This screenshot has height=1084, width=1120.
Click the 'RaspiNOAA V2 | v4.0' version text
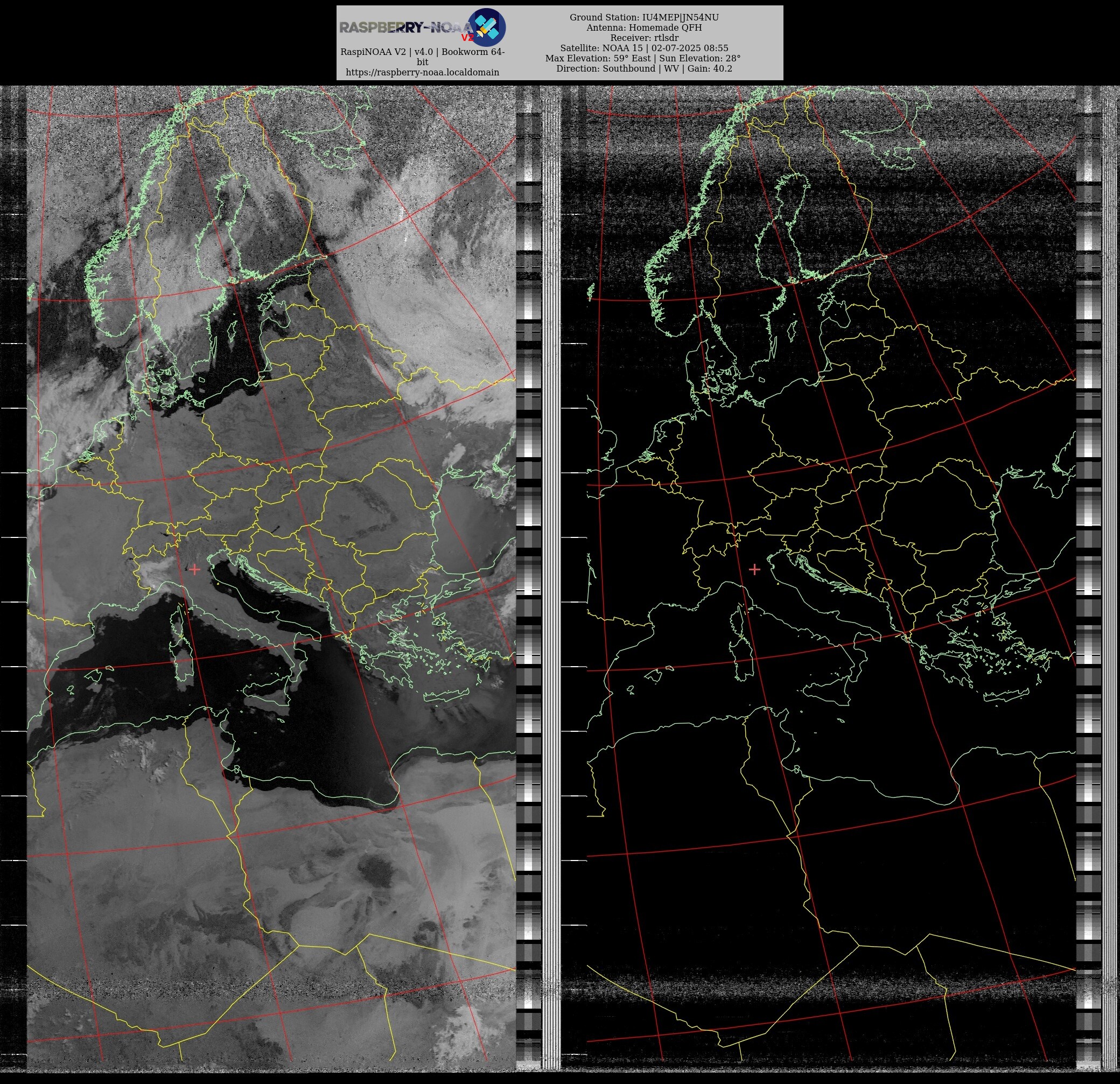click(422, 57)
